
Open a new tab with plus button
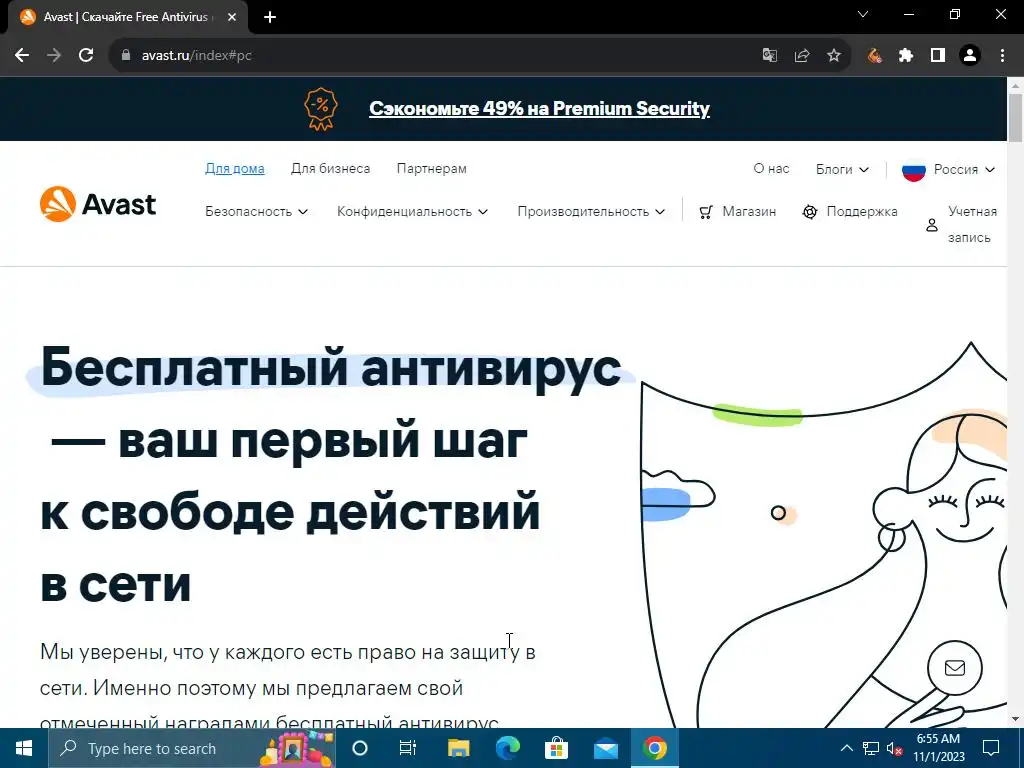pyautogui.click(x=270, y=18)
